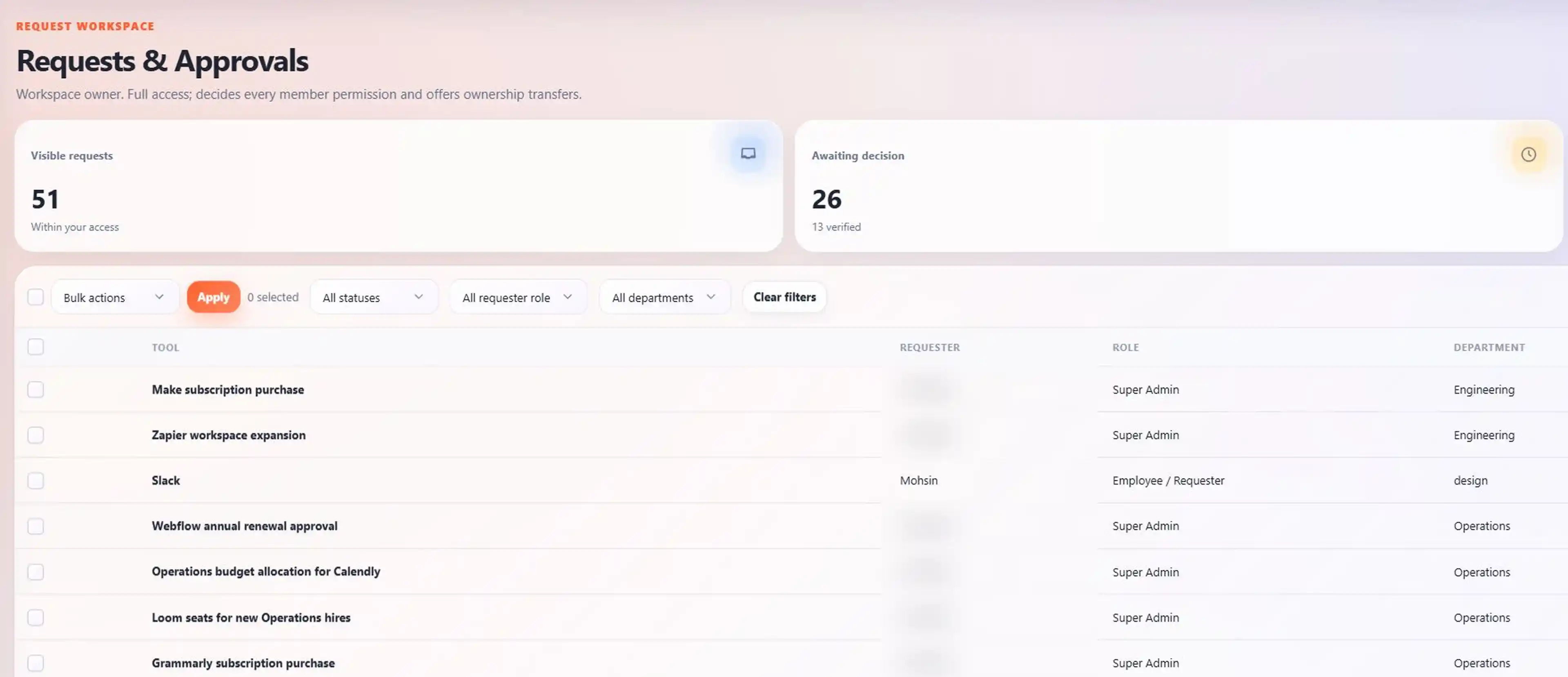Check the Operations budget allocation for Calendly checkbox
Screen dimensions: 1568x677
coord(36,572)
